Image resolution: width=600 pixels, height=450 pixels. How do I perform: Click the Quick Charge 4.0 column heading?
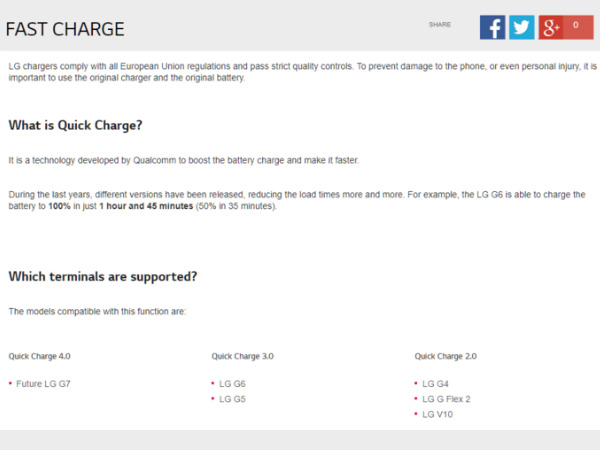pyautogui.click(x=40, y=356)
